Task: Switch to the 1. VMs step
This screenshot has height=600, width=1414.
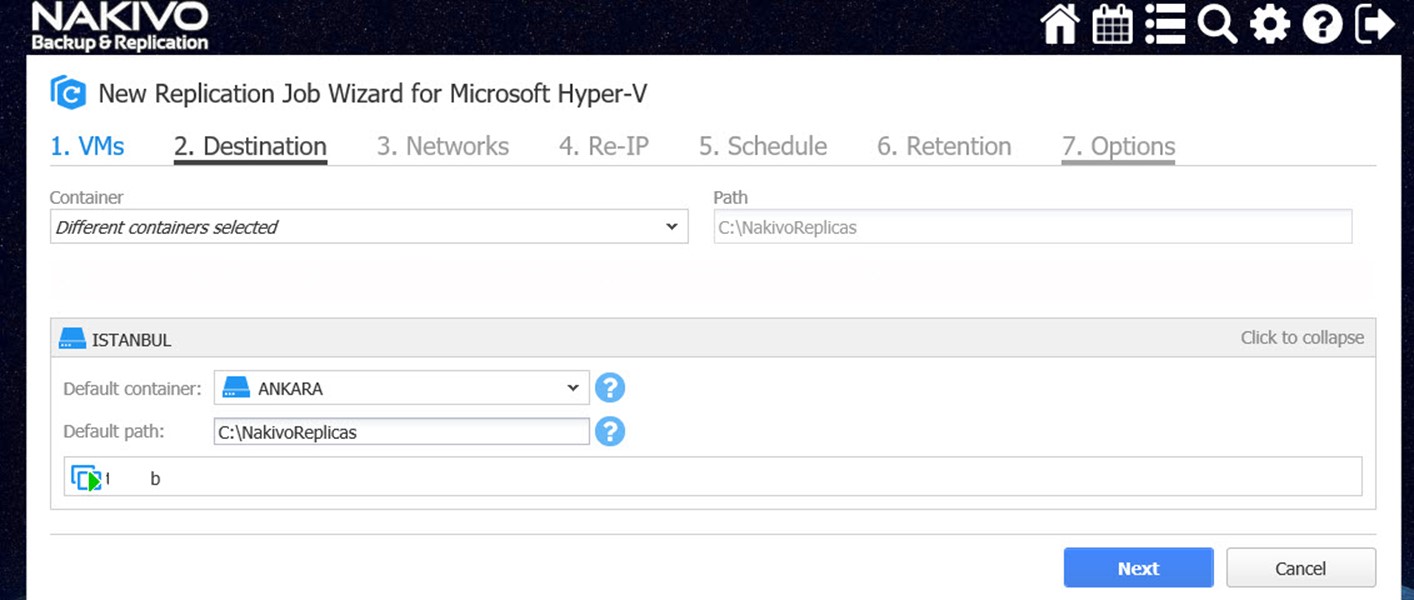Action: (87, 146)
